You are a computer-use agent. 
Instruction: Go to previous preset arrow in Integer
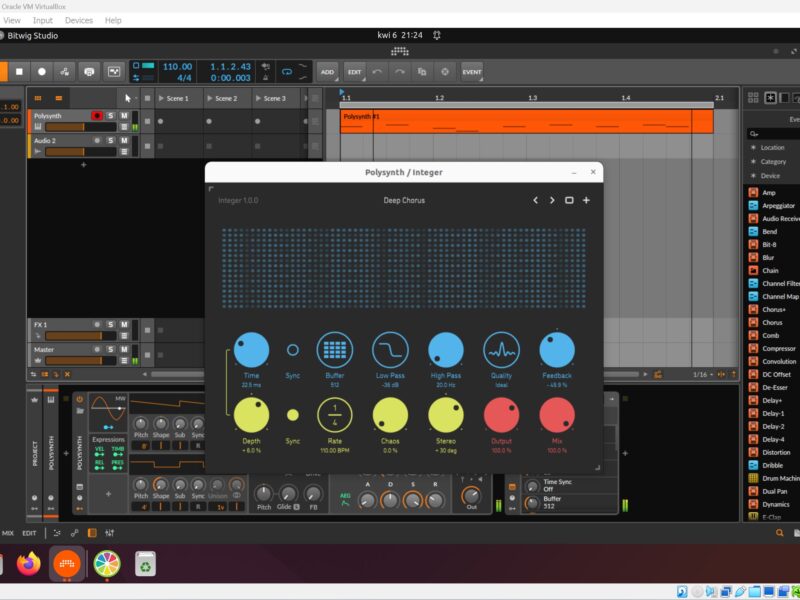[x=535, y=200]
